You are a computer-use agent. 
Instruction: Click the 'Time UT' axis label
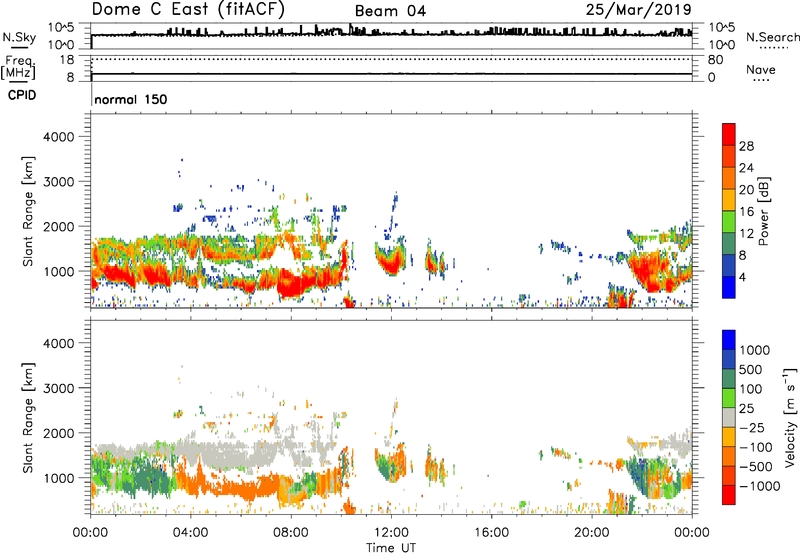[x=391, y=547]
